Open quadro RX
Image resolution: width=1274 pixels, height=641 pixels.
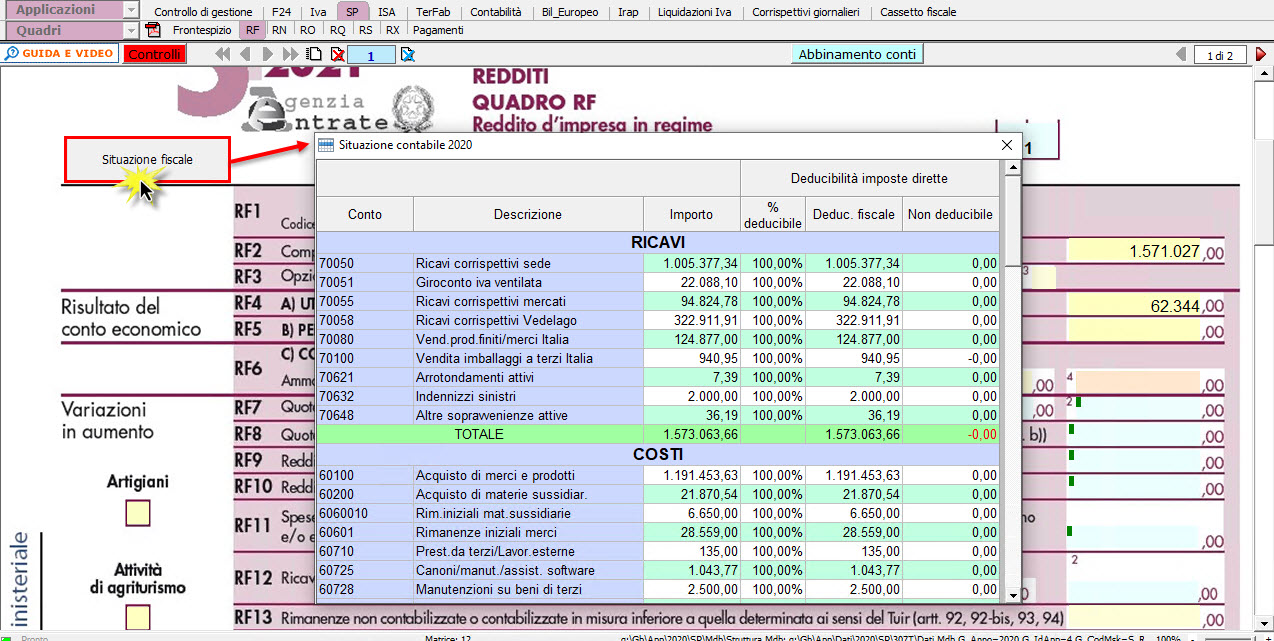(x=393, y=30)
